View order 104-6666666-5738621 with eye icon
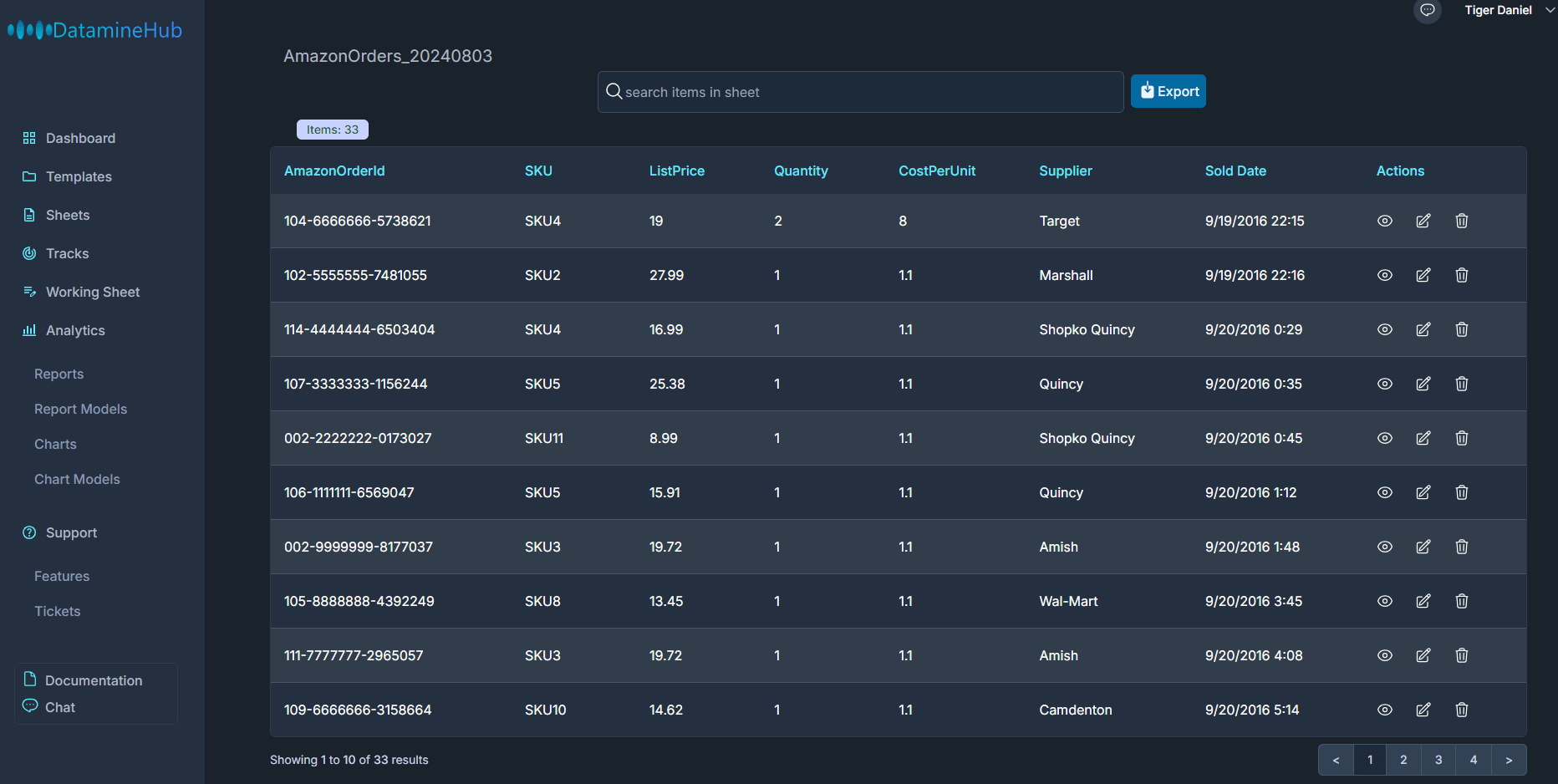Screen dimensions: 1558x784 [1385, 221]
